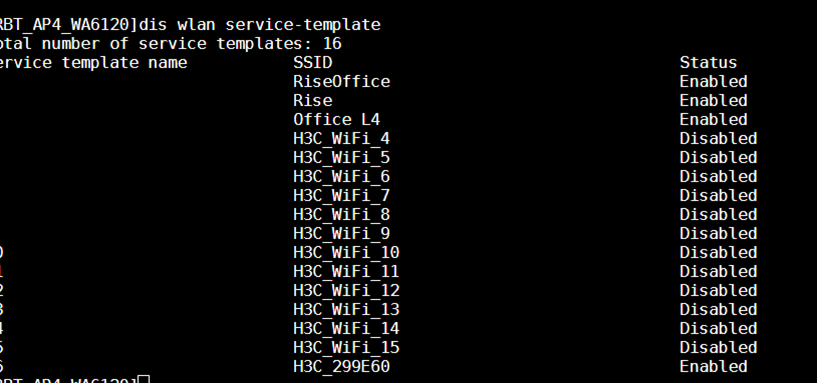Click the dis wlan service-template command
817x384 pixels.
261,24
